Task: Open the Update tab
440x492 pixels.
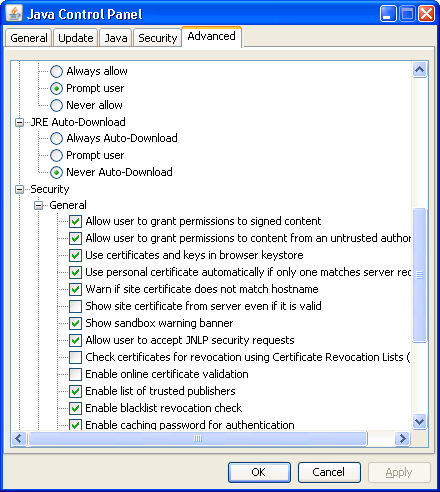Action: pos(76,38)
